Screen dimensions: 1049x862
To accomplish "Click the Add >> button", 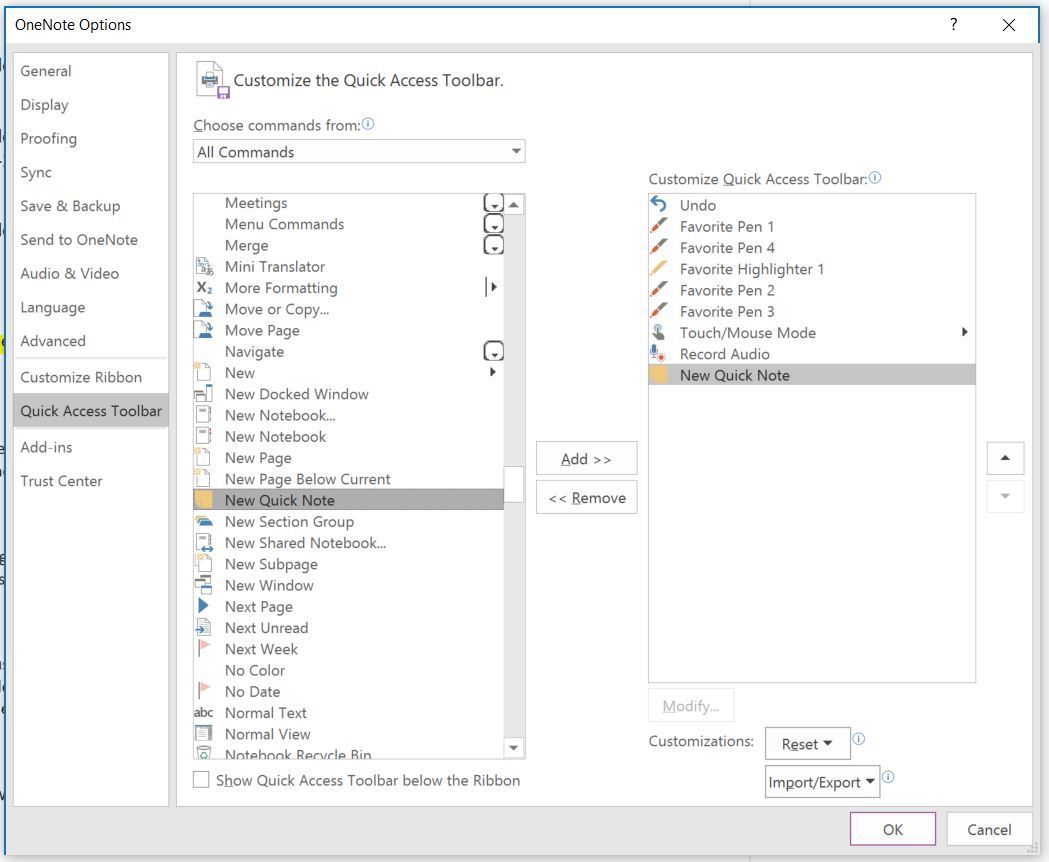I will coord(586,458).
